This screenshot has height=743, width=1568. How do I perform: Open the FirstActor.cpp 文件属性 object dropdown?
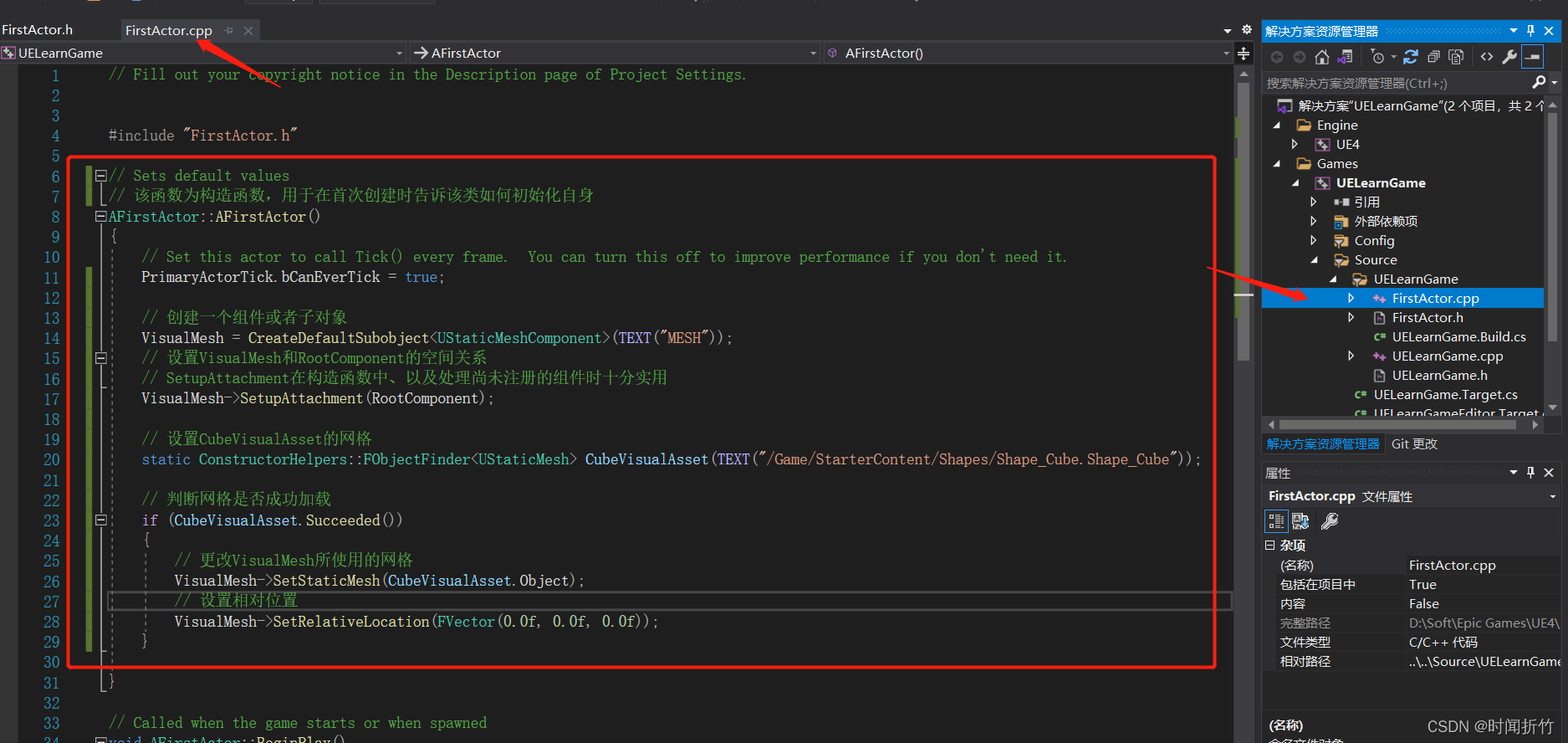click(x=1553, y=496)
